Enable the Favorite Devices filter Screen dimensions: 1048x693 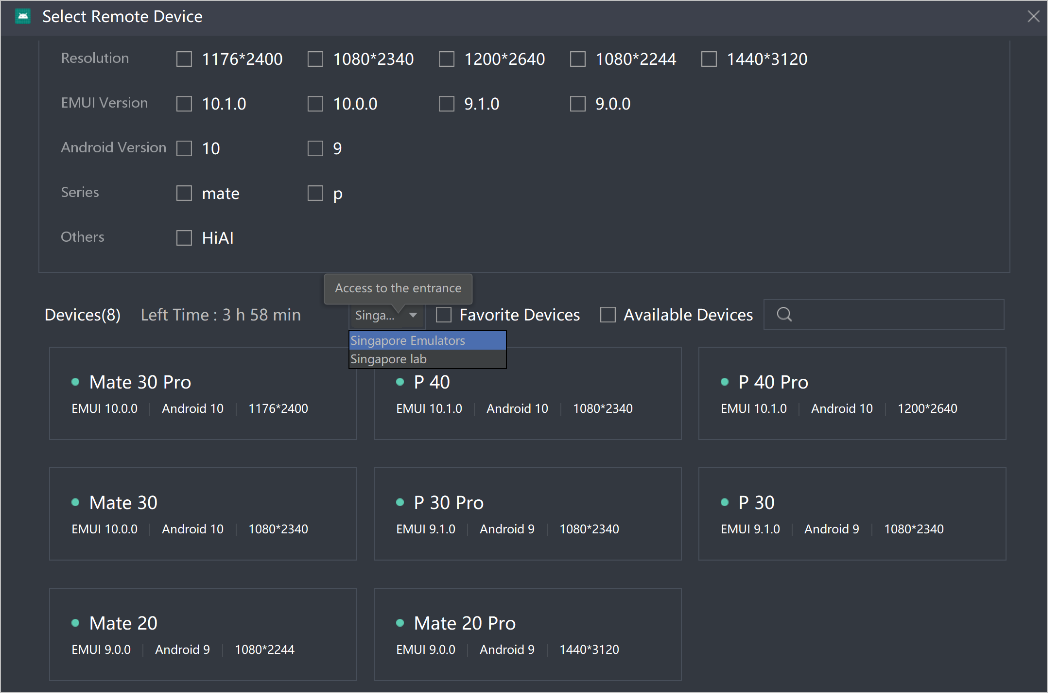click(444, 314)
